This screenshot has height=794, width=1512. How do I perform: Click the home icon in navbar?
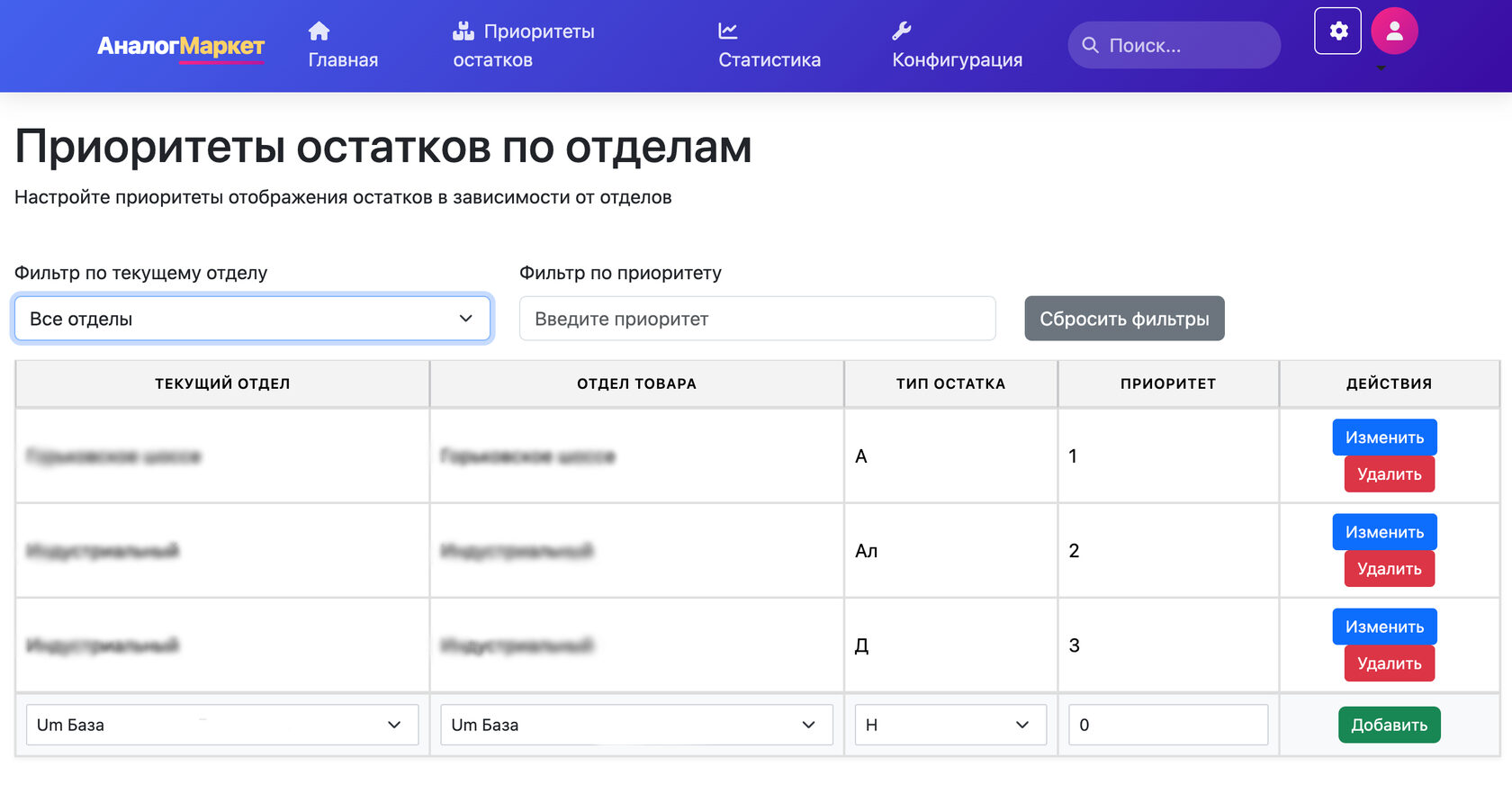tap(319, 32)
